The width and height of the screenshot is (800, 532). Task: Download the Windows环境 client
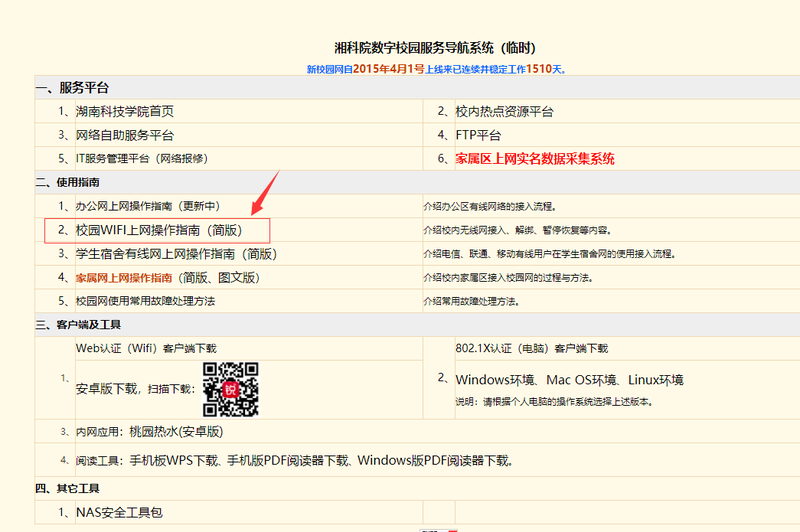click(x=496, y=380)
